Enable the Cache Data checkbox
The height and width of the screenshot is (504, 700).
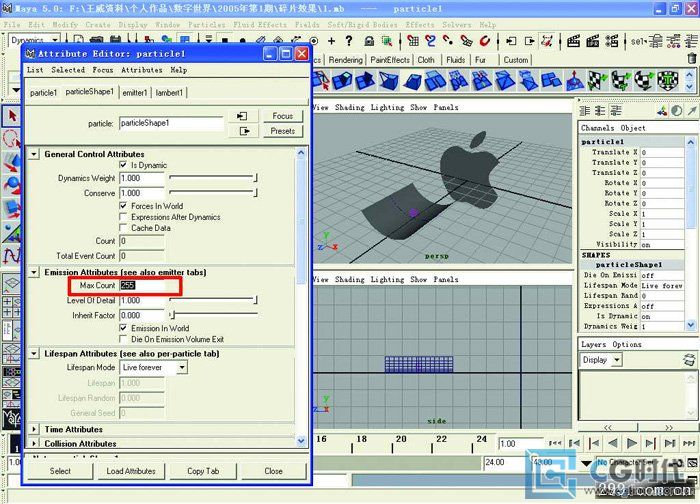tap(123, 228)
